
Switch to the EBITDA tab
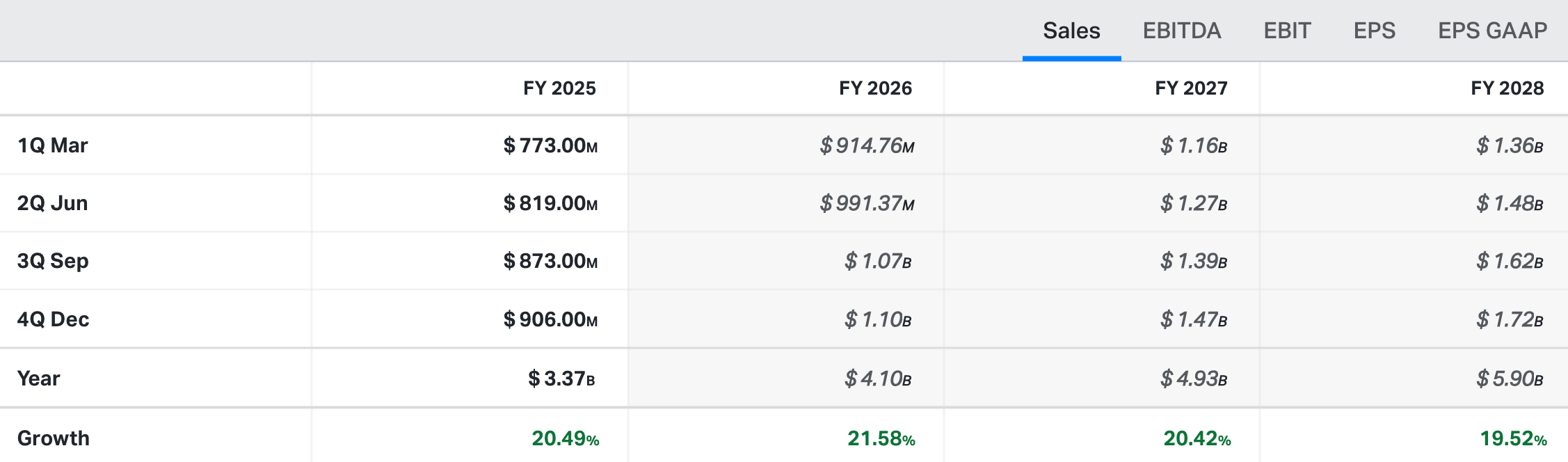tap(1181, 31)
